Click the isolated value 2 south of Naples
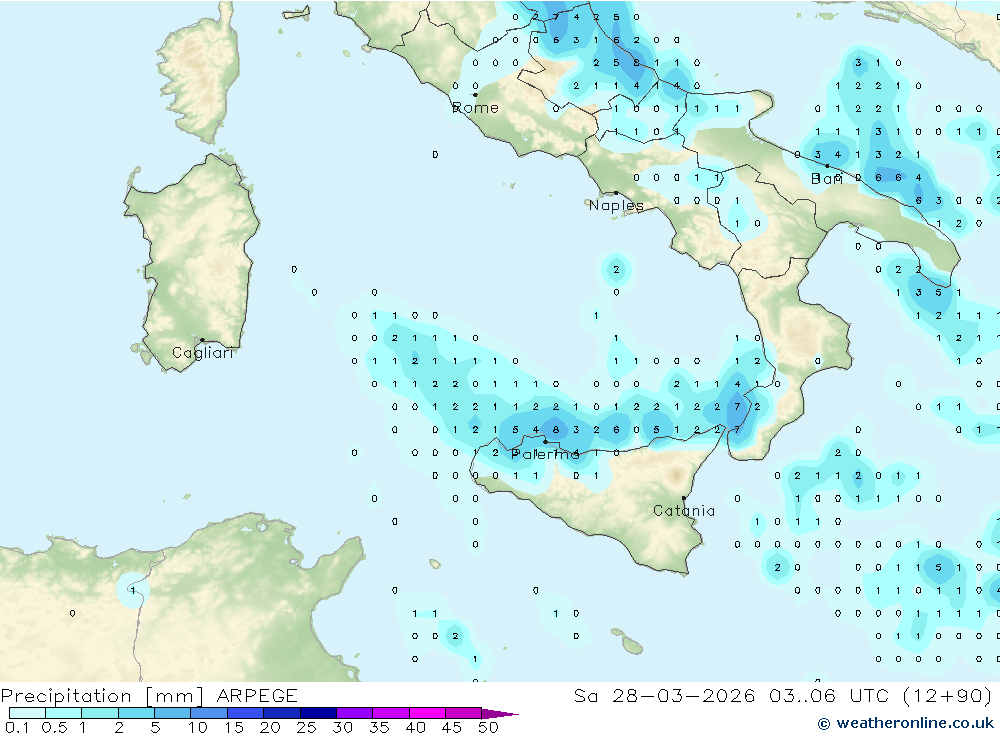 click(616, 270)
